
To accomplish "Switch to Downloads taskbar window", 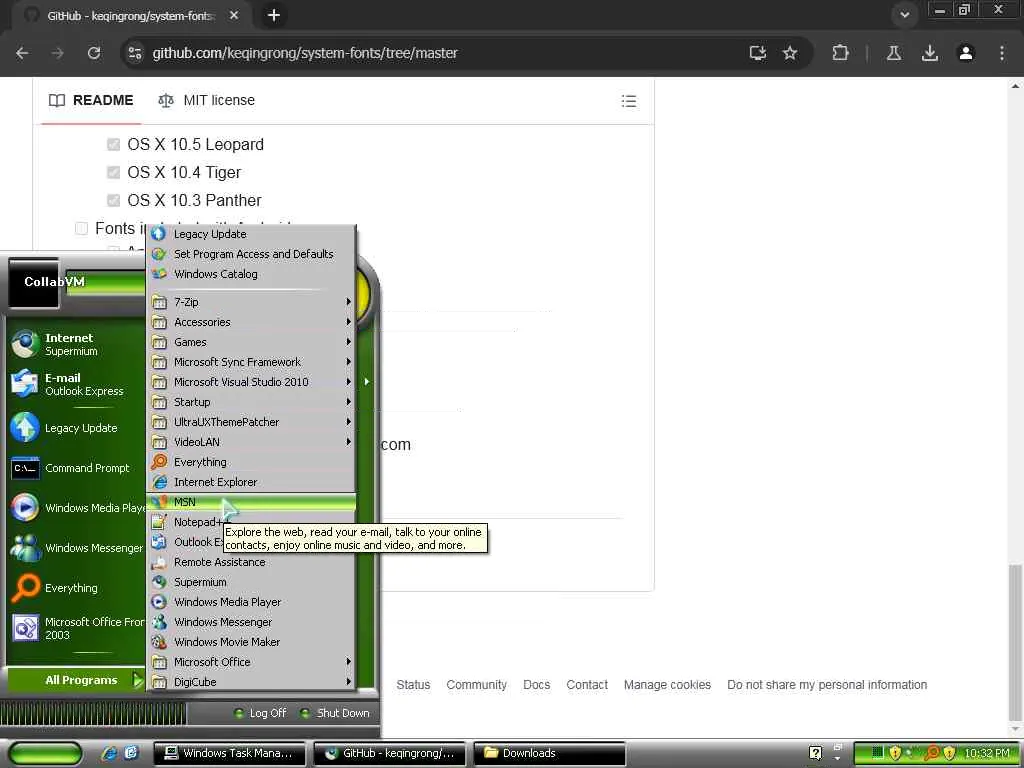I will point(549,754).
